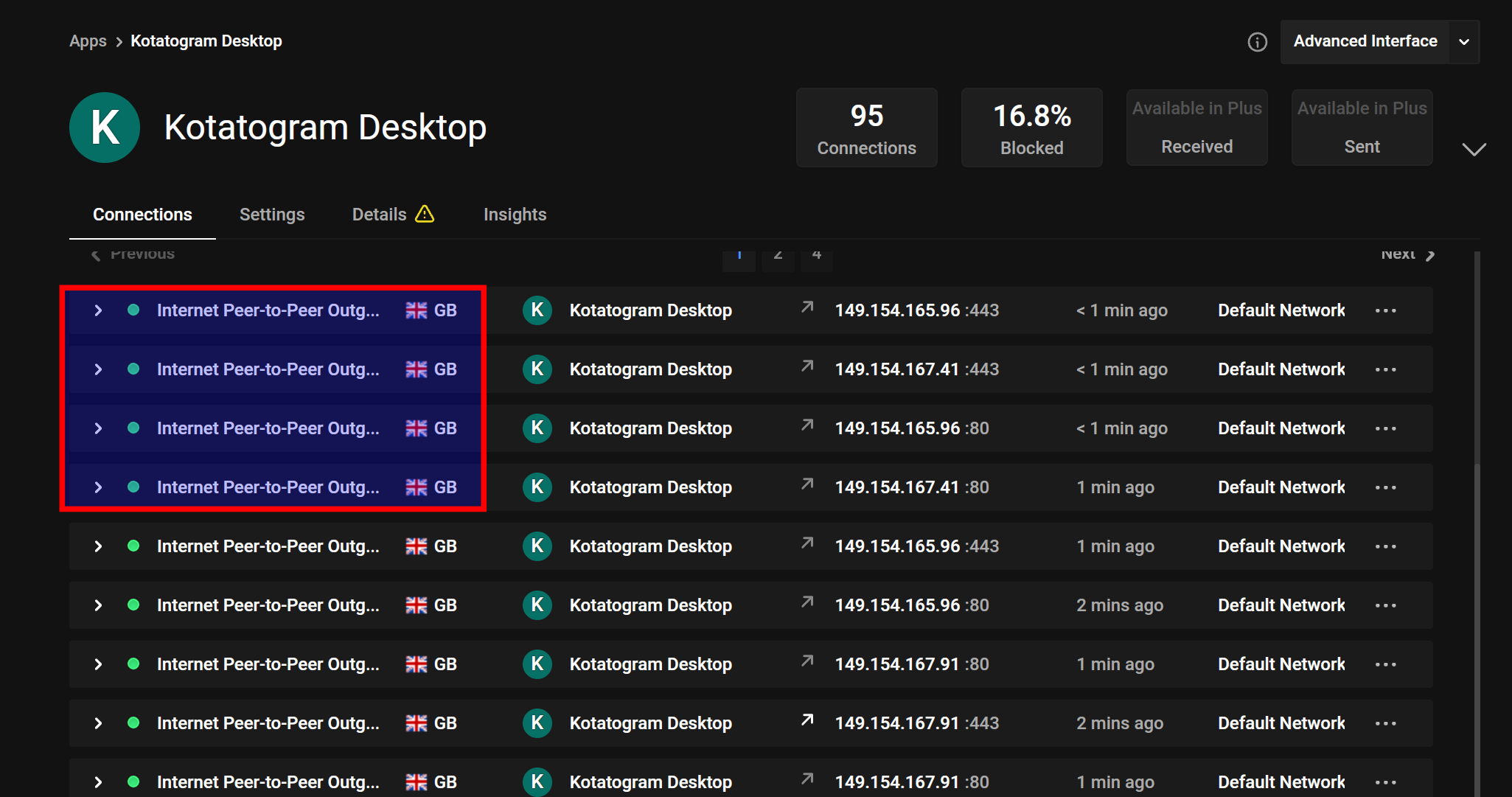Image resolution: width=1512 pixels, height=797 pixels.
Task: Click the info icon beside Advanced Interface
Action: tap(1257, 42)
